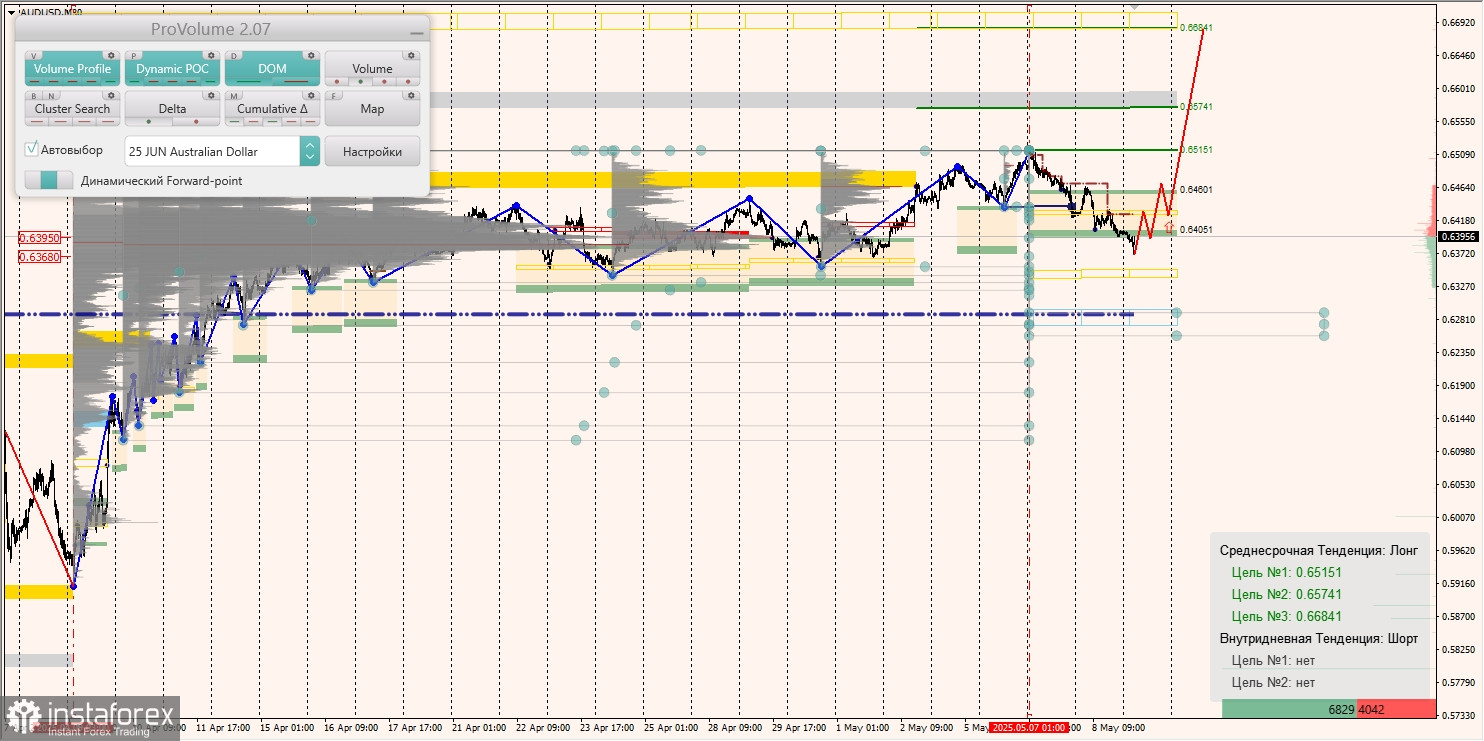The width and height of the screenshot is (1484, 741).
Task: Toggle the Volume indicator
Action: click(x=372, y=69)
